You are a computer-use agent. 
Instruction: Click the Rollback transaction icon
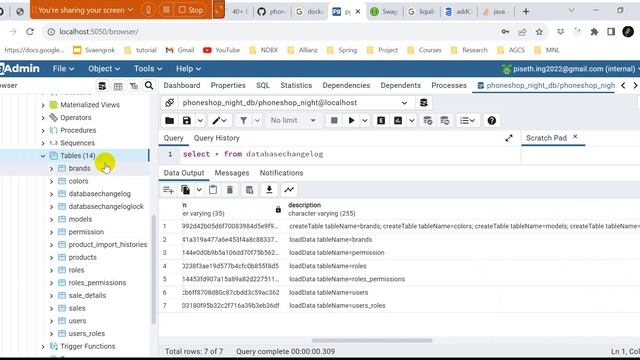[444, 120]
